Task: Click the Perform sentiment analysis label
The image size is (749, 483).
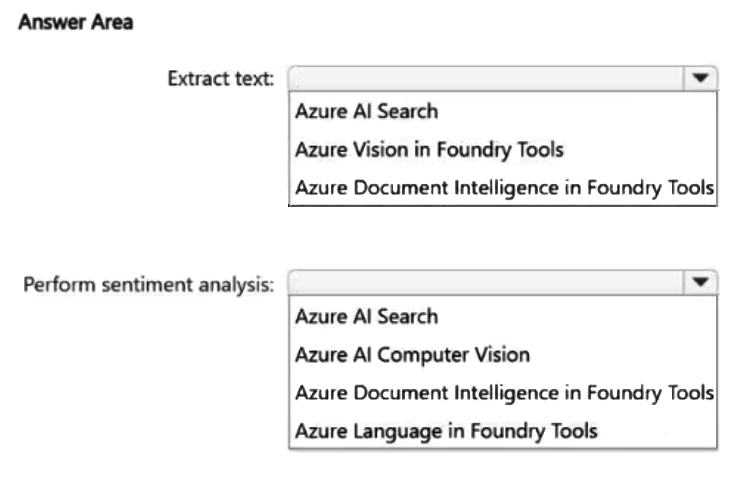Action: pos(149,285)
